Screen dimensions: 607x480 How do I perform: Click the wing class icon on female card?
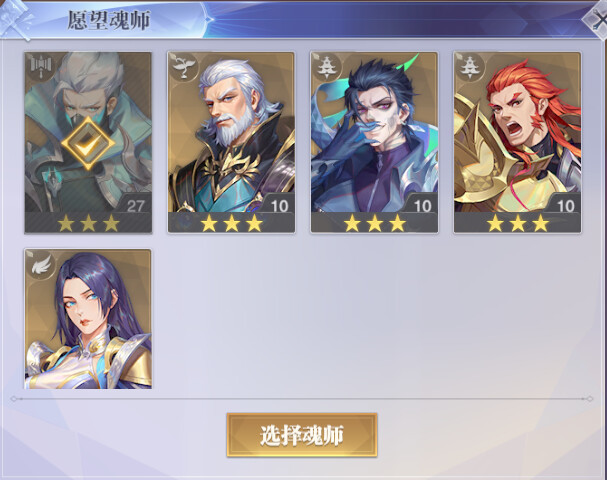[x=40, y=265]
